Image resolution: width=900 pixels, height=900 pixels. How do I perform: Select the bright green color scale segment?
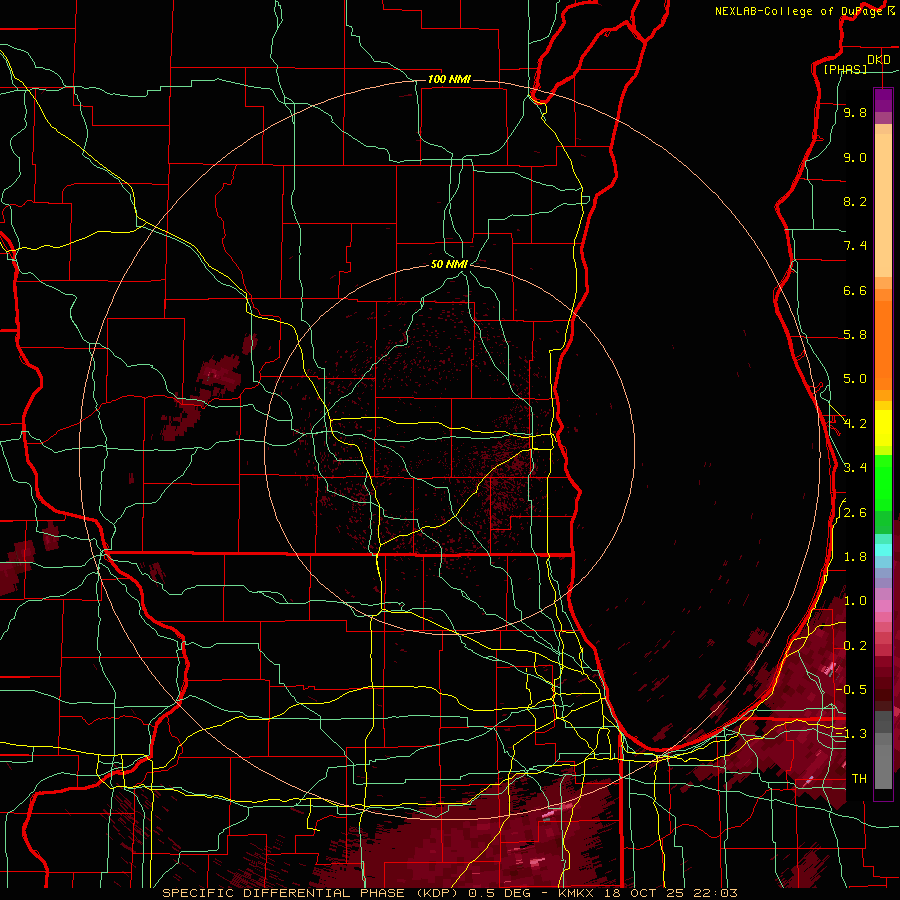click(883, 483)
